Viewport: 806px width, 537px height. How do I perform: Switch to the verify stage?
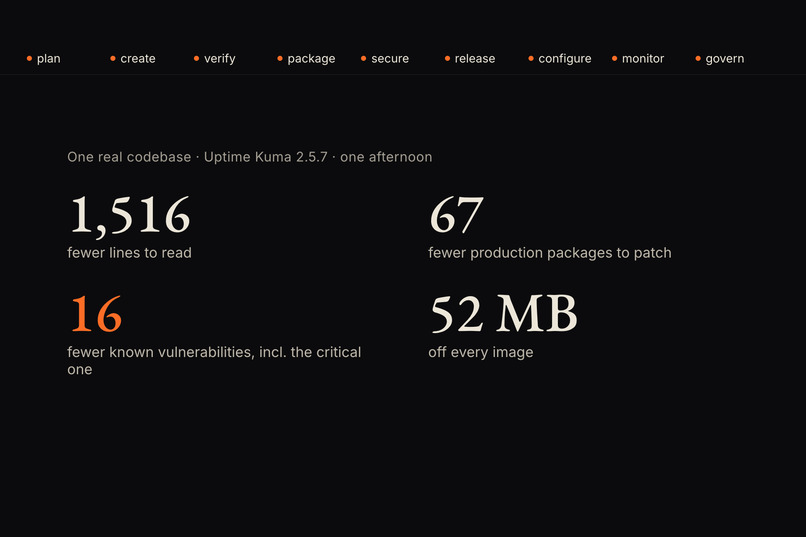click(214, 59)
